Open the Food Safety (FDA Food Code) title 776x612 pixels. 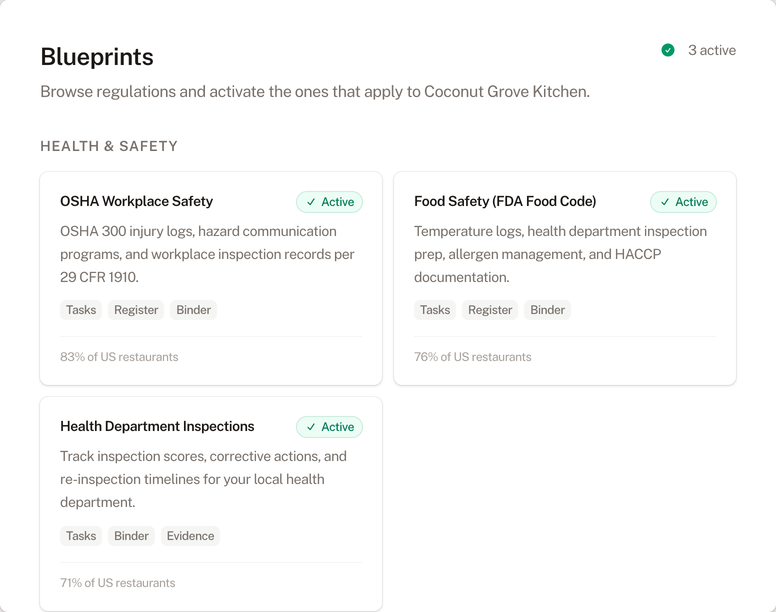click(x=505, y=201)
